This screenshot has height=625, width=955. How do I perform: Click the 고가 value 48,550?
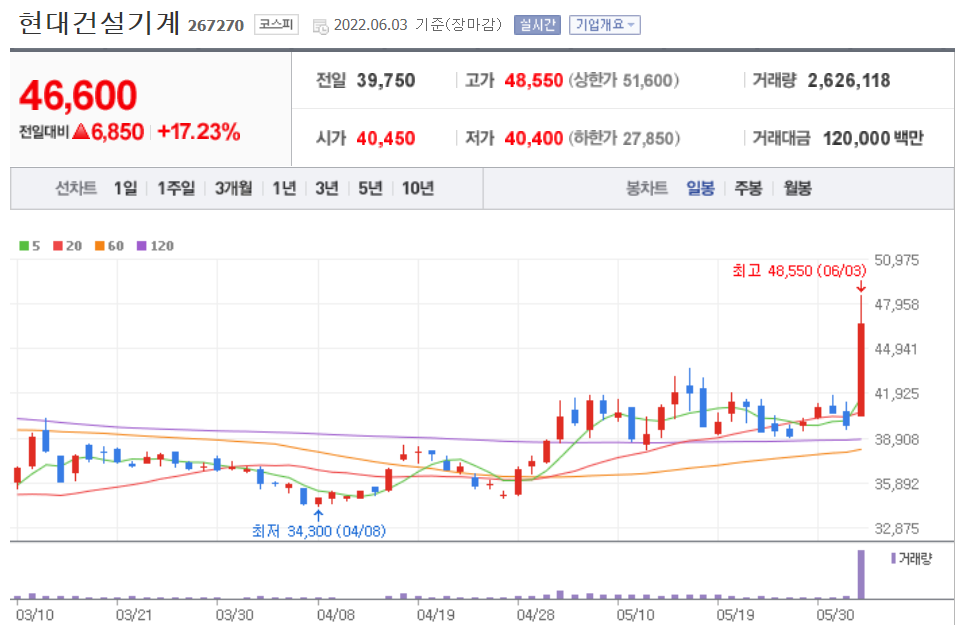[534, 80]
